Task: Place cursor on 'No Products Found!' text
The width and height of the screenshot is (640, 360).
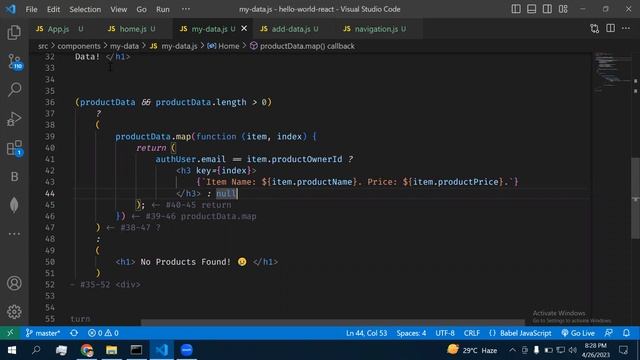Action: pos(185,262)
